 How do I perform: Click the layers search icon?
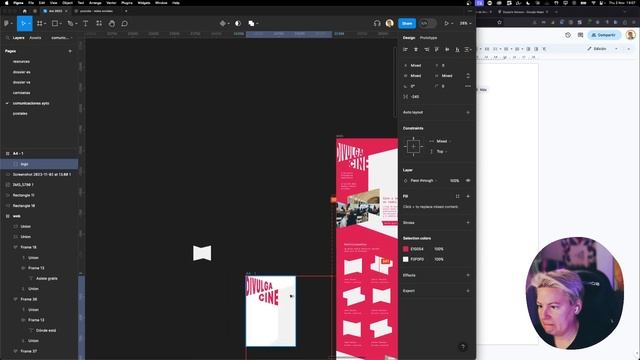(7, 38)
